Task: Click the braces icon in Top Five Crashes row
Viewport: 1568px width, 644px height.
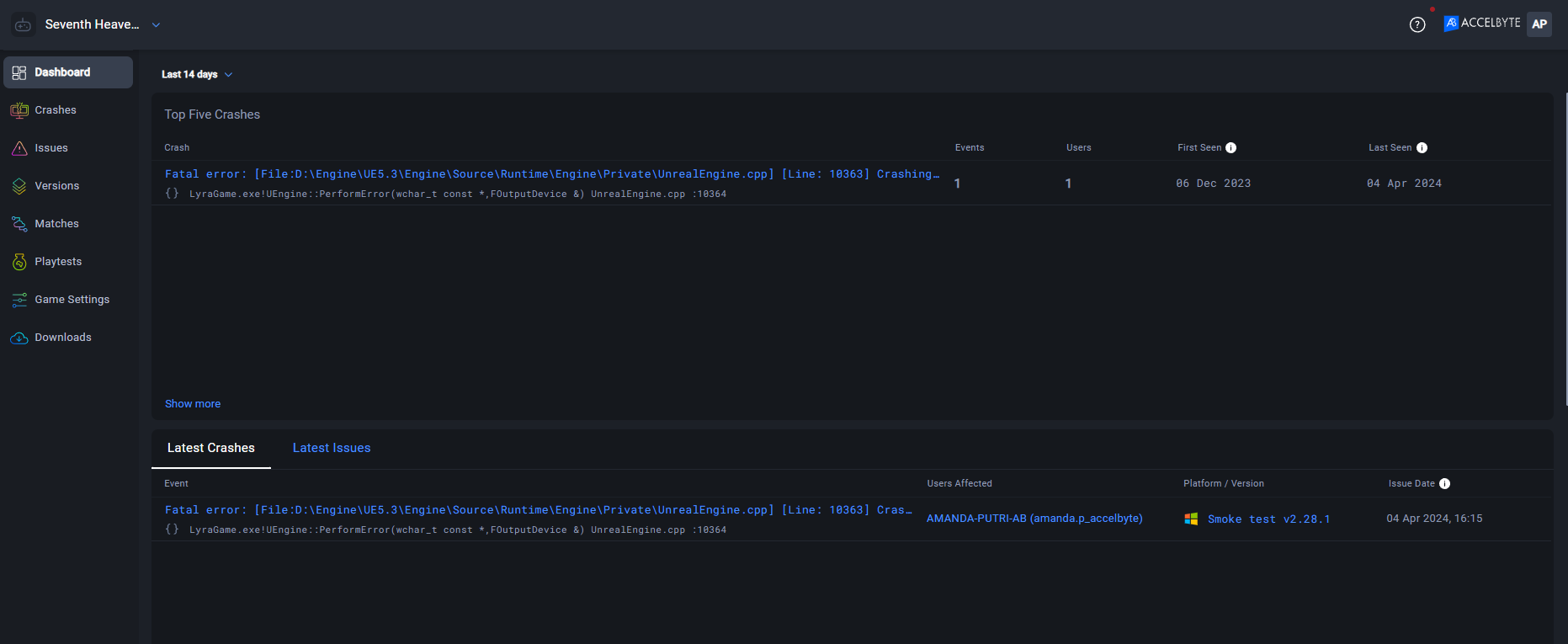Action: 172,194
